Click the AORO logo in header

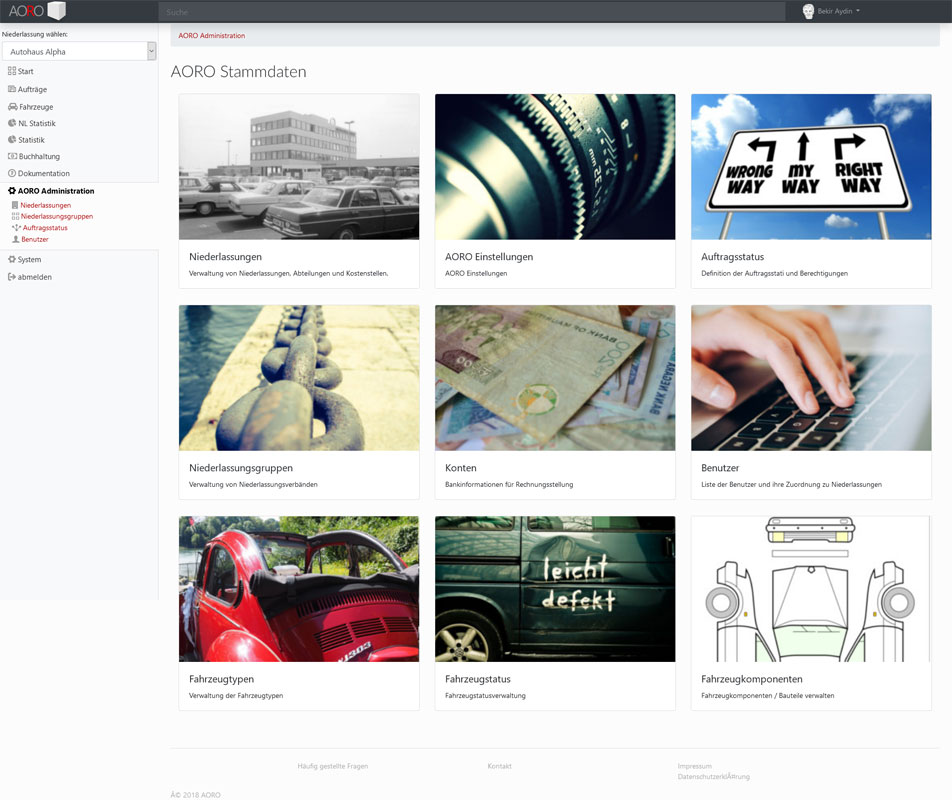[x=37, y=11]
